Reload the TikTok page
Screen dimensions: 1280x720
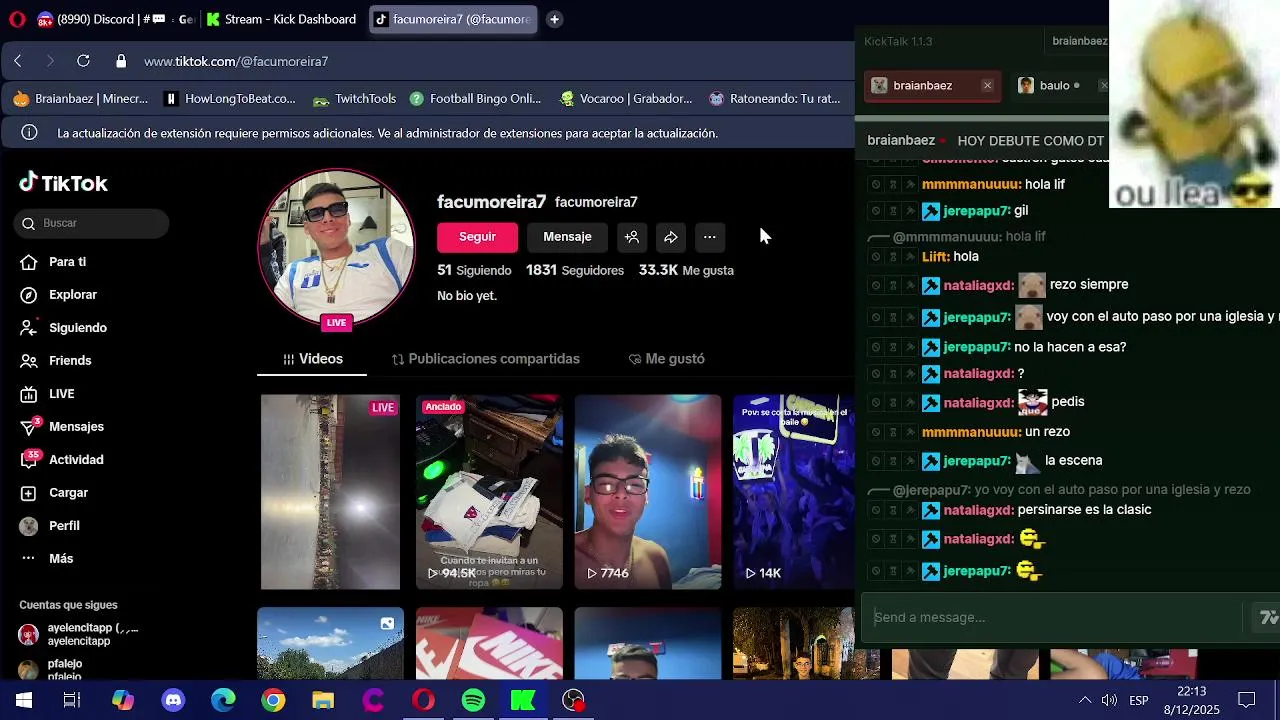84,61
